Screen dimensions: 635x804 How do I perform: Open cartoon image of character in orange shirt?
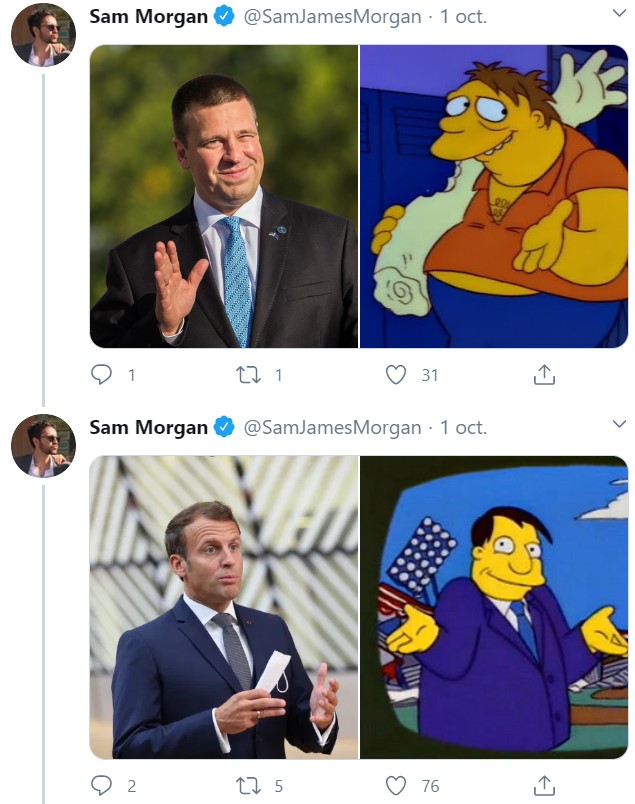(x=494, y=197)
